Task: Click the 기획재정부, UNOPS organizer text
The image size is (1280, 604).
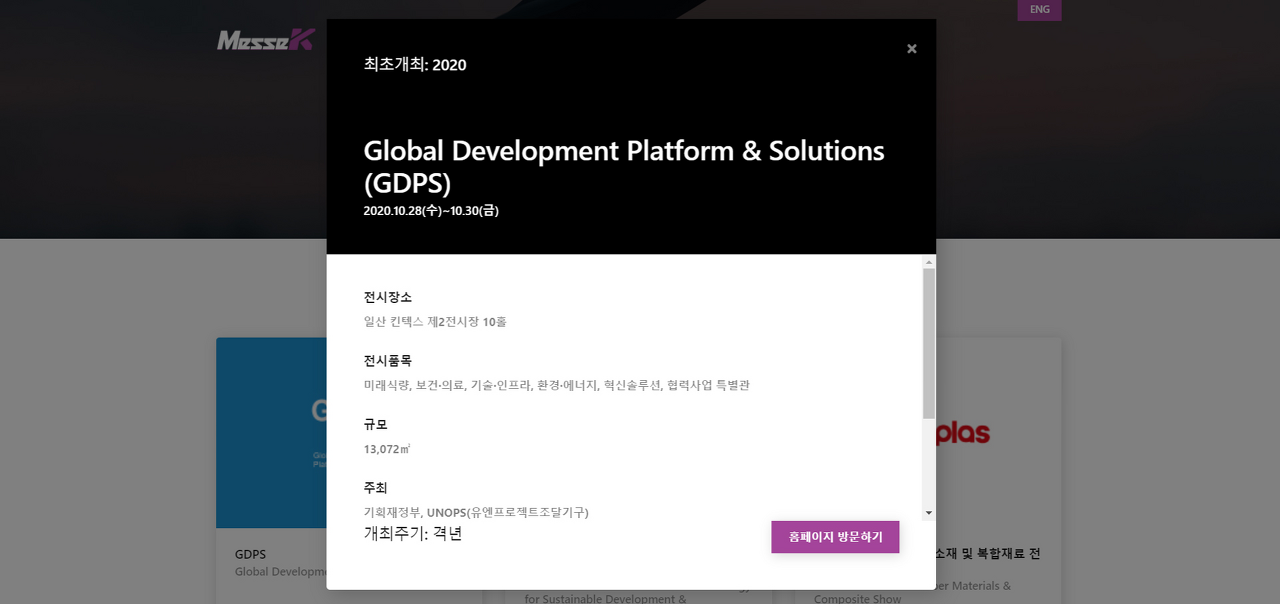Action: (x=476, y=512)
